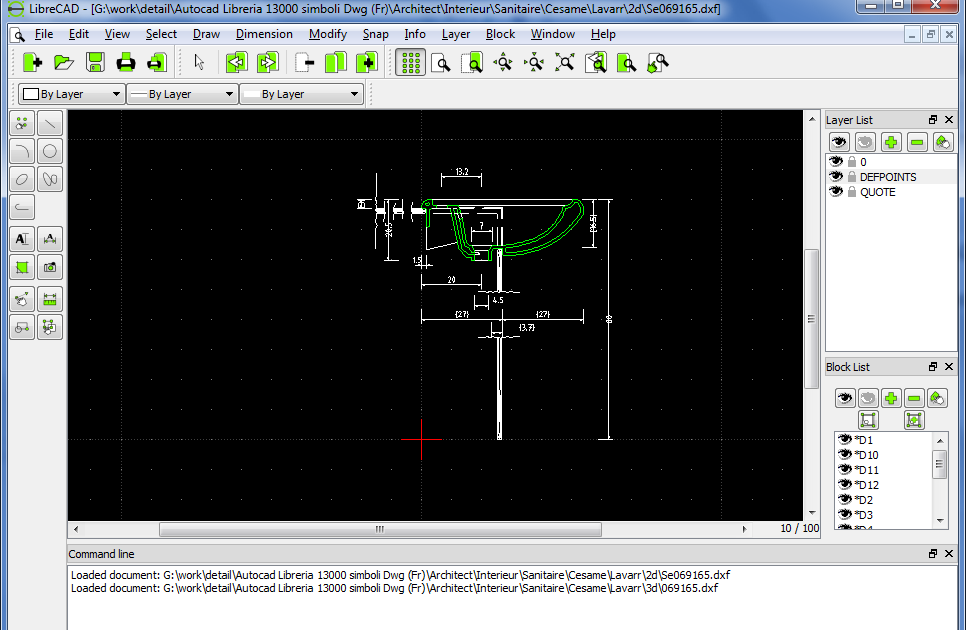Select the Arc drawing tool
The width and height of the screenshot is (966, 630).
point(22,151)
